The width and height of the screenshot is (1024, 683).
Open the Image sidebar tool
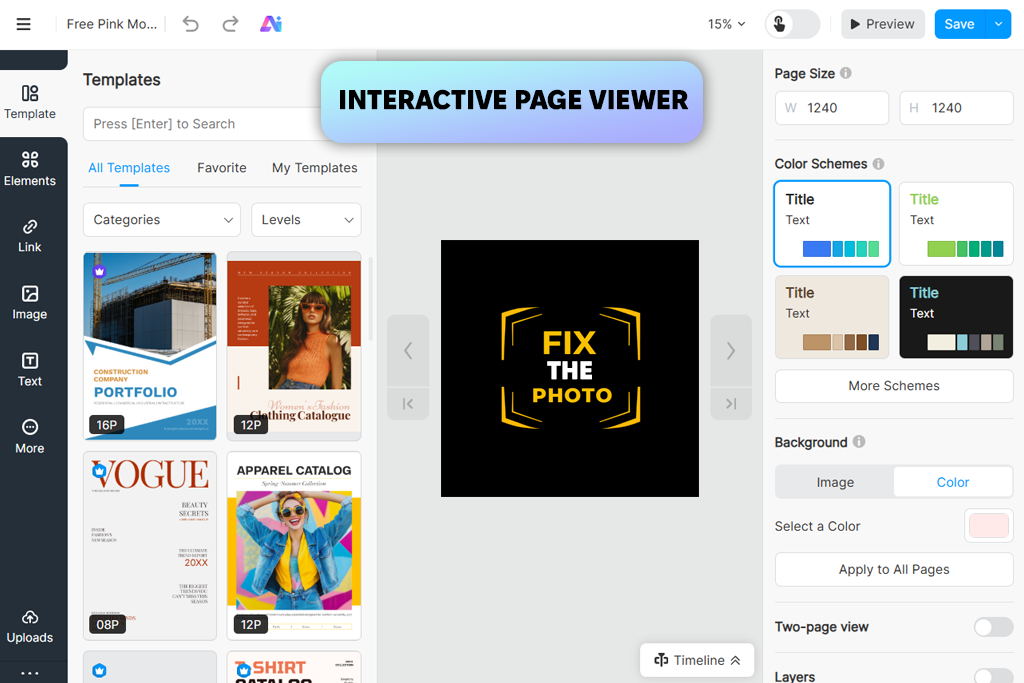pos(30,303)
